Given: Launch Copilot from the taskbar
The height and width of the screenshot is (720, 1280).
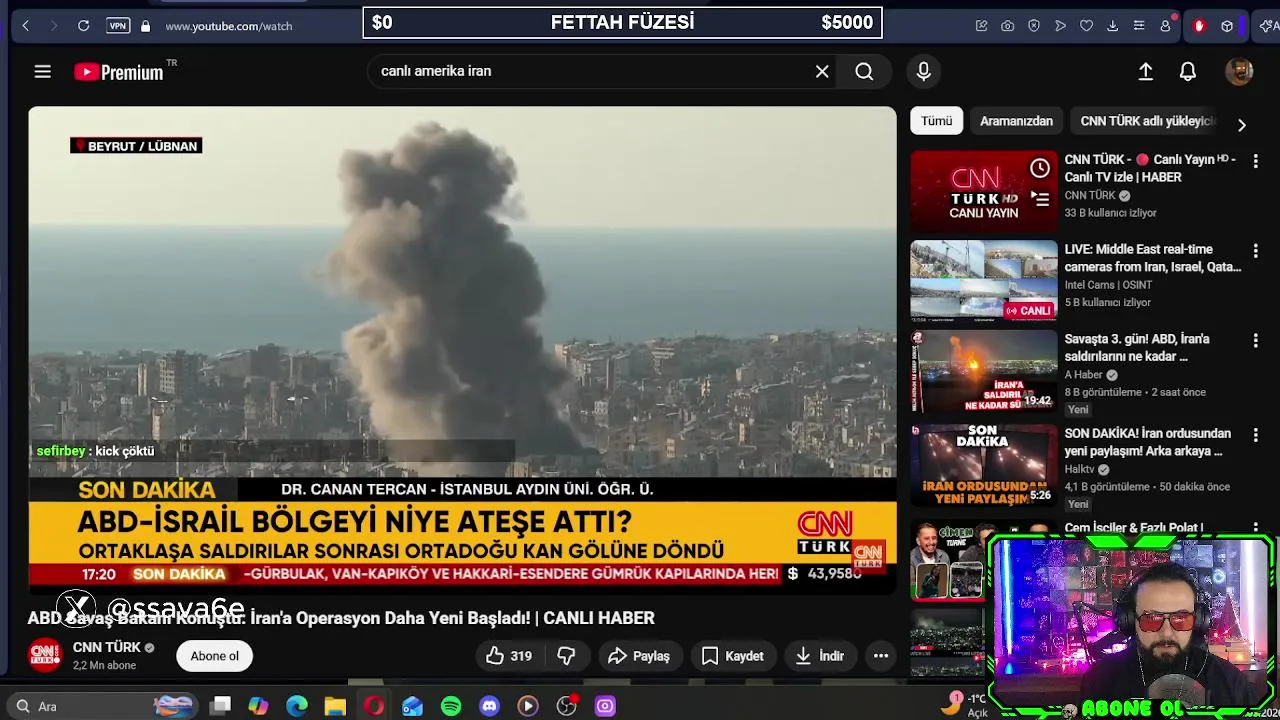Looking at the screenshot, I should tap(258, 706).
